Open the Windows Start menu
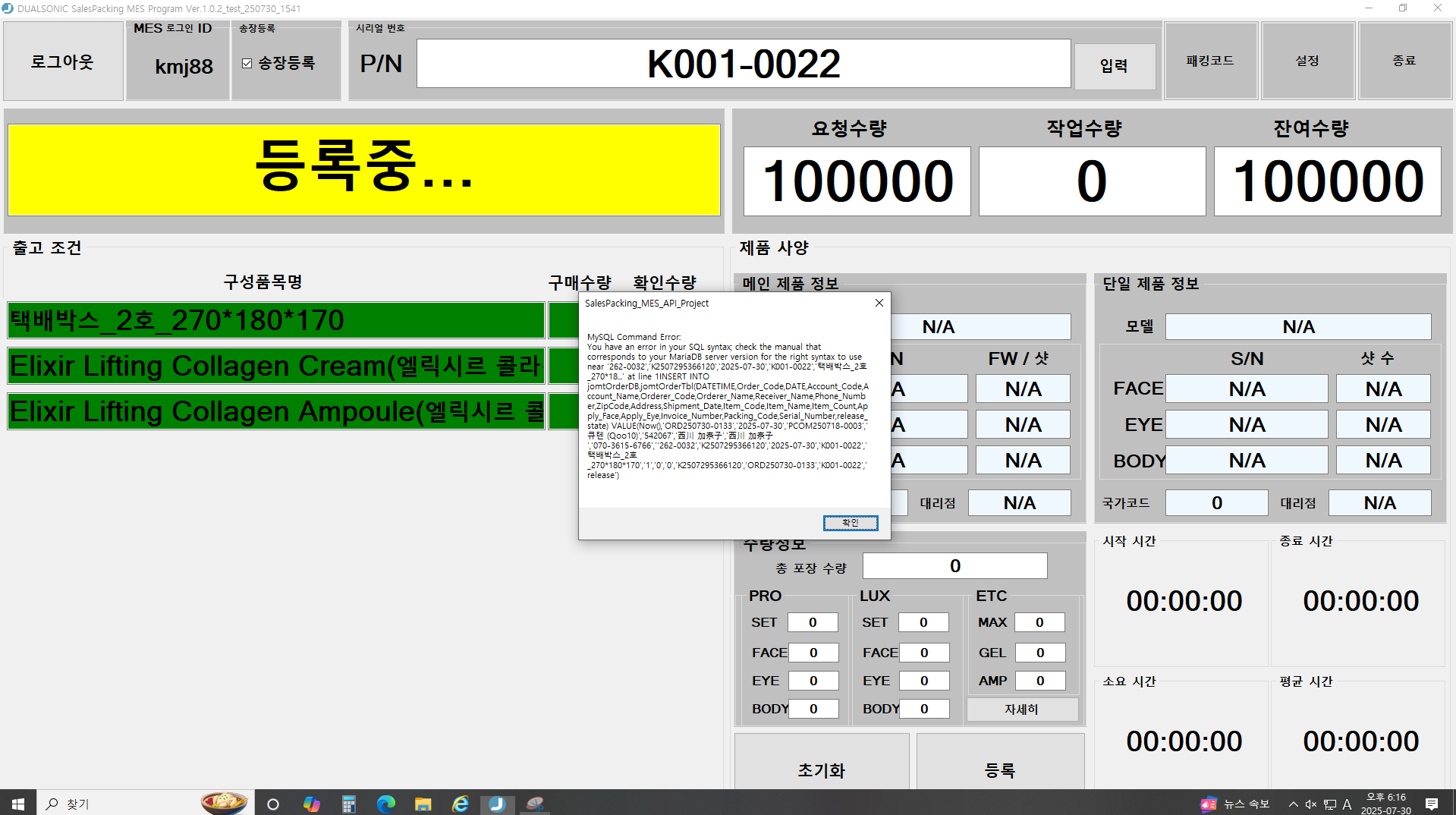Viewport: 1456px width, 815px height. tap(18, 804)
